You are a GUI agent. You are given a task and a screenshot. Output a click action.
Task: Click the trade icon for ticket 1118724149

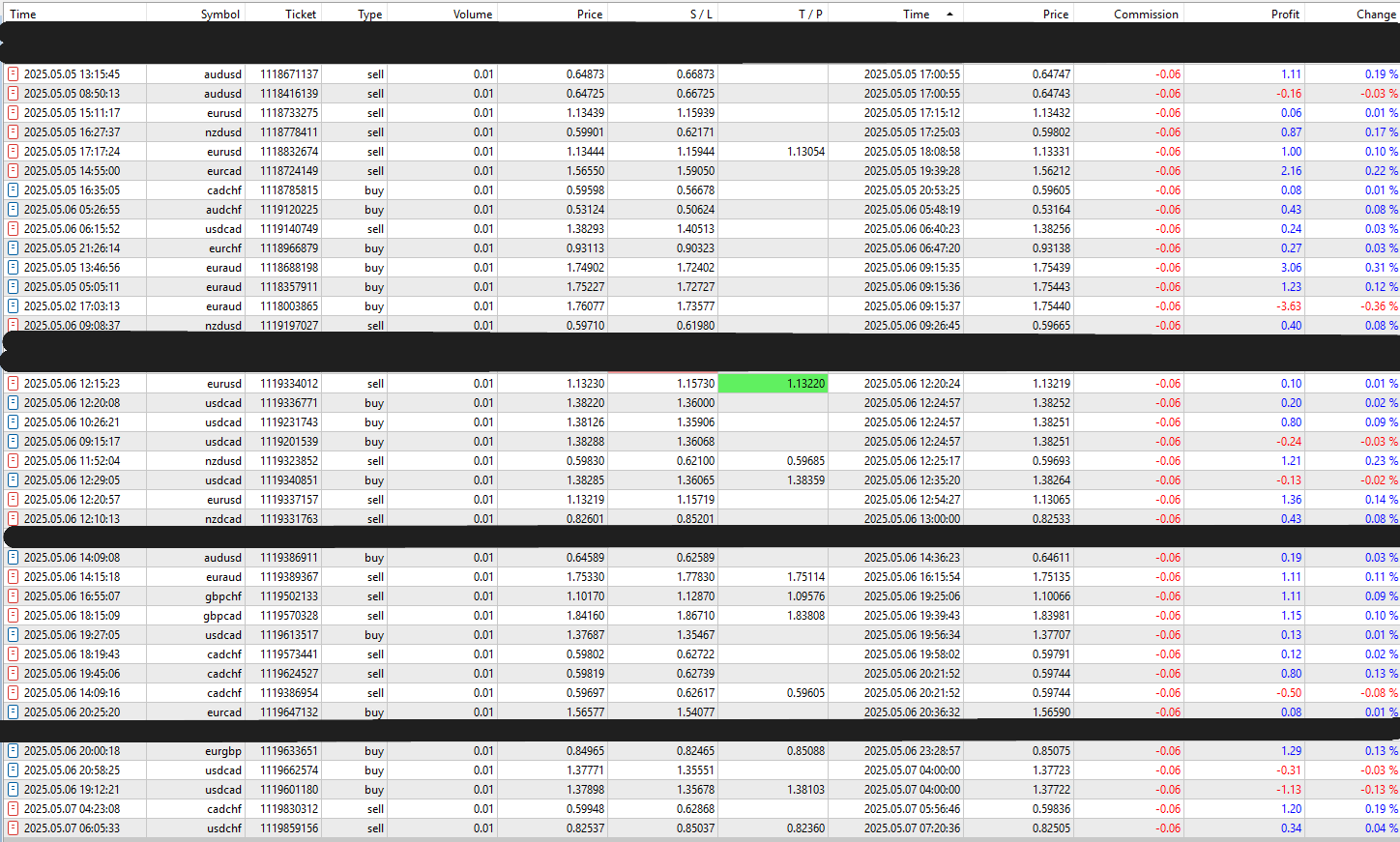coord(13,171)
